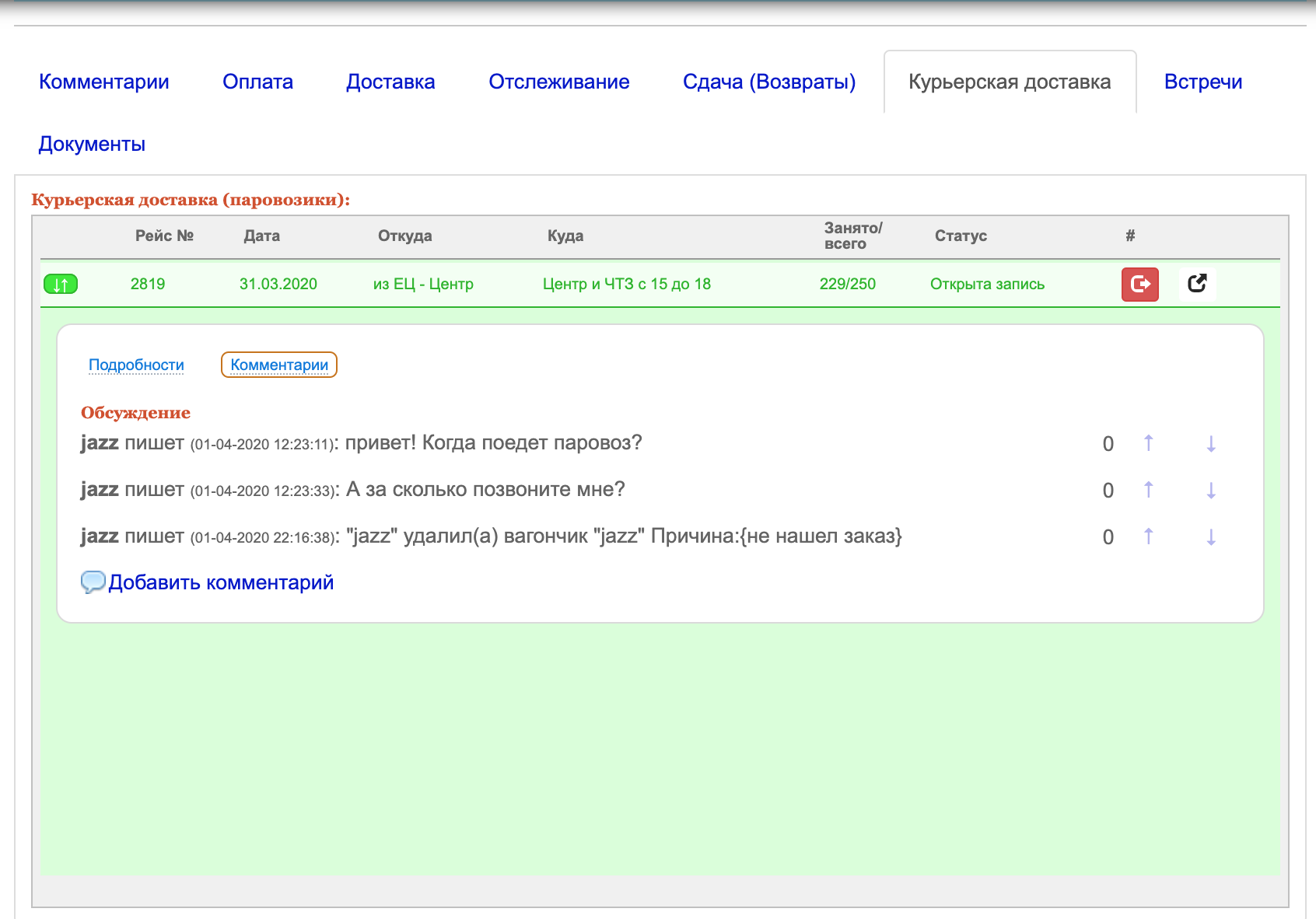Upvote the comment asking about a phone call
The image size is (1316, 919).
pos(1149,490)
